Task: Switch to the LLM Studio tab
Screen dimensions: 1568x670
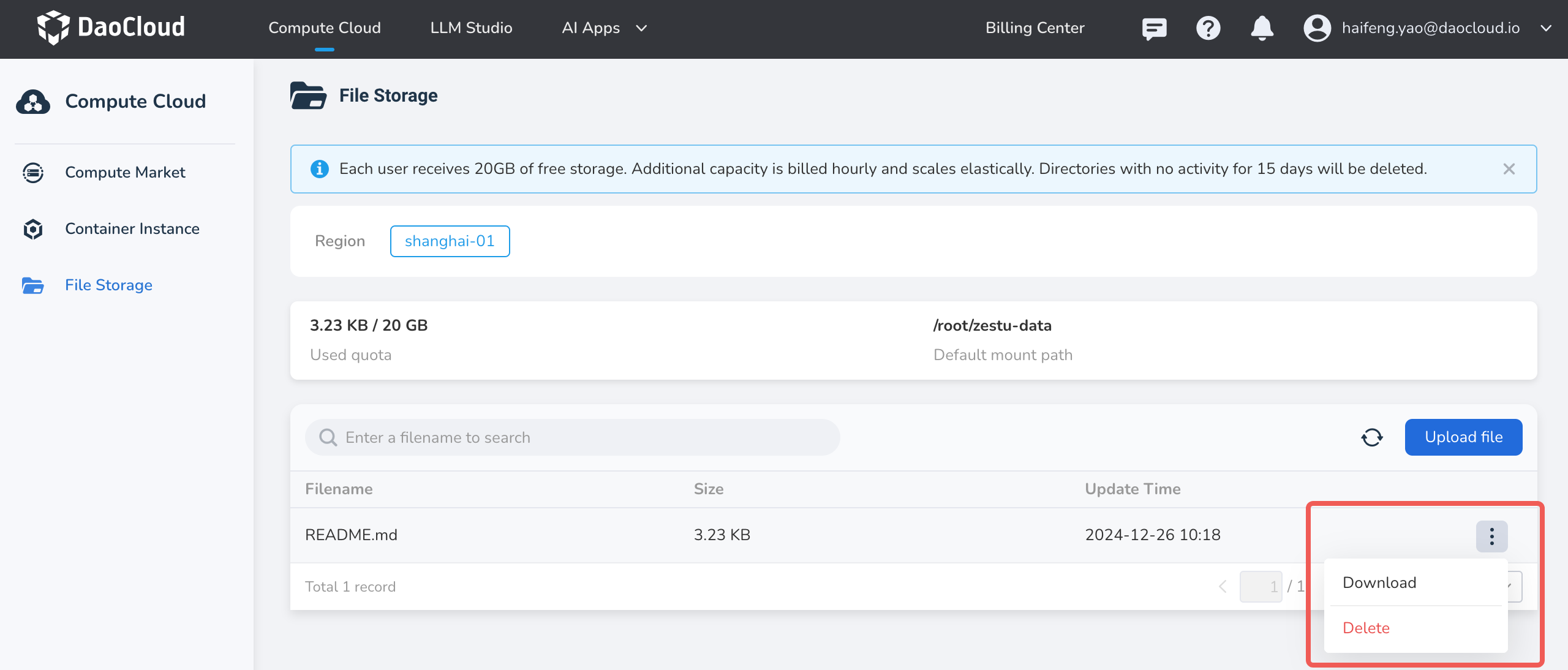Action: 471,28
